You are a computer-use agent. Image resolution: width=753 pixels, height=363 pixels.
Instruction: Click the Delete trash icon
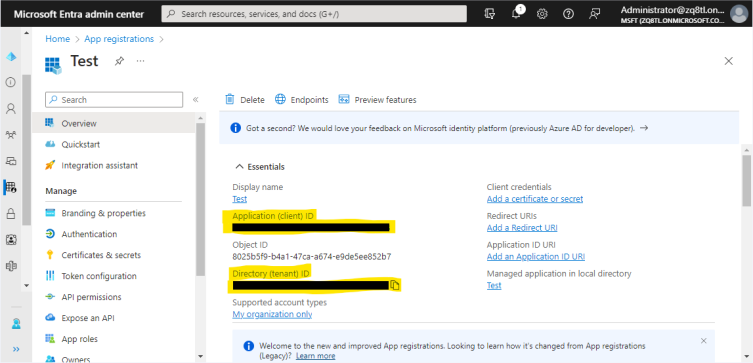point(230,99)
